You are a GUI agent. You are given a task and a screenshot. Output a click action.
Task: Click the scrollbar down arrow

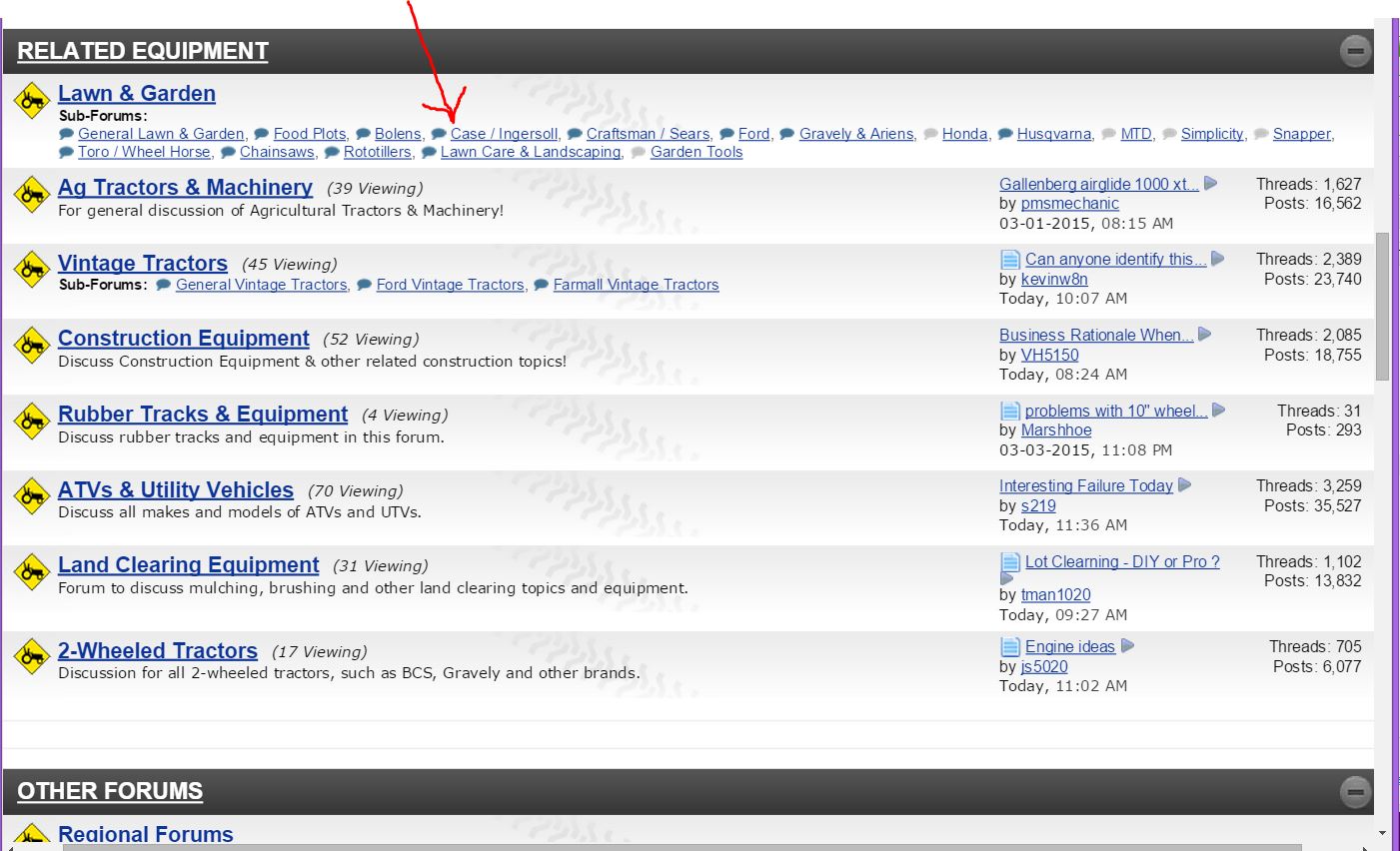(1382, 833)
